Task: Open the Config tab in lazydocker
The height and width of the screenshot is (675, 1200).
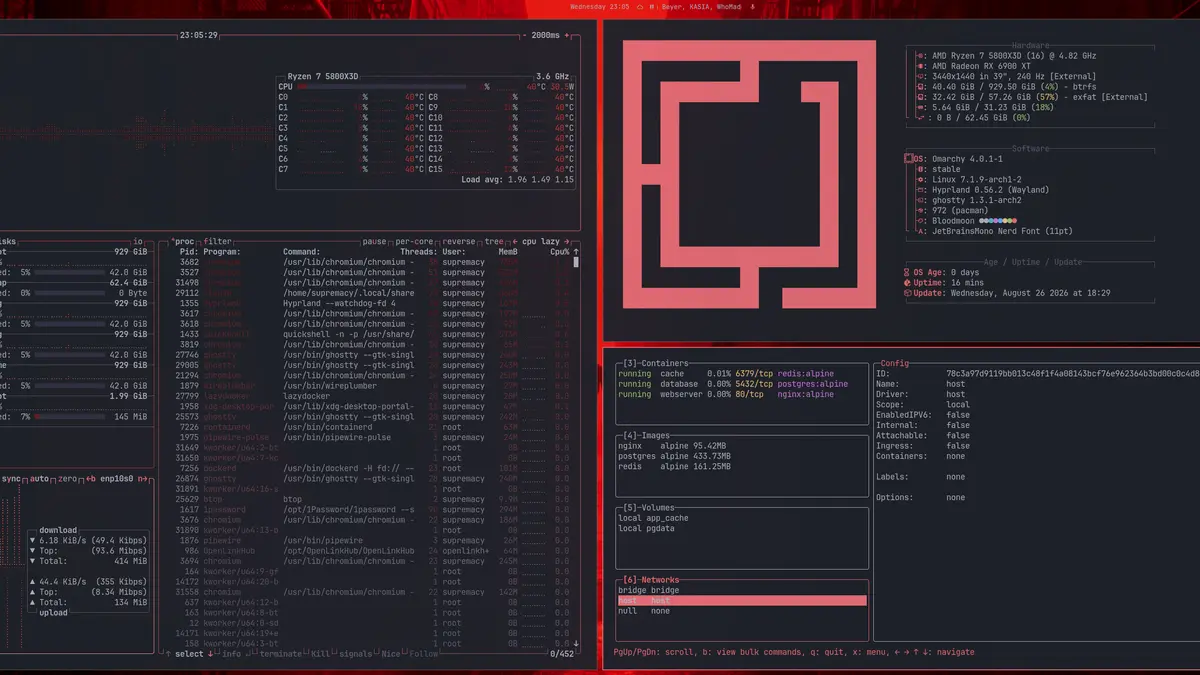Action: (x=895, y=364)
